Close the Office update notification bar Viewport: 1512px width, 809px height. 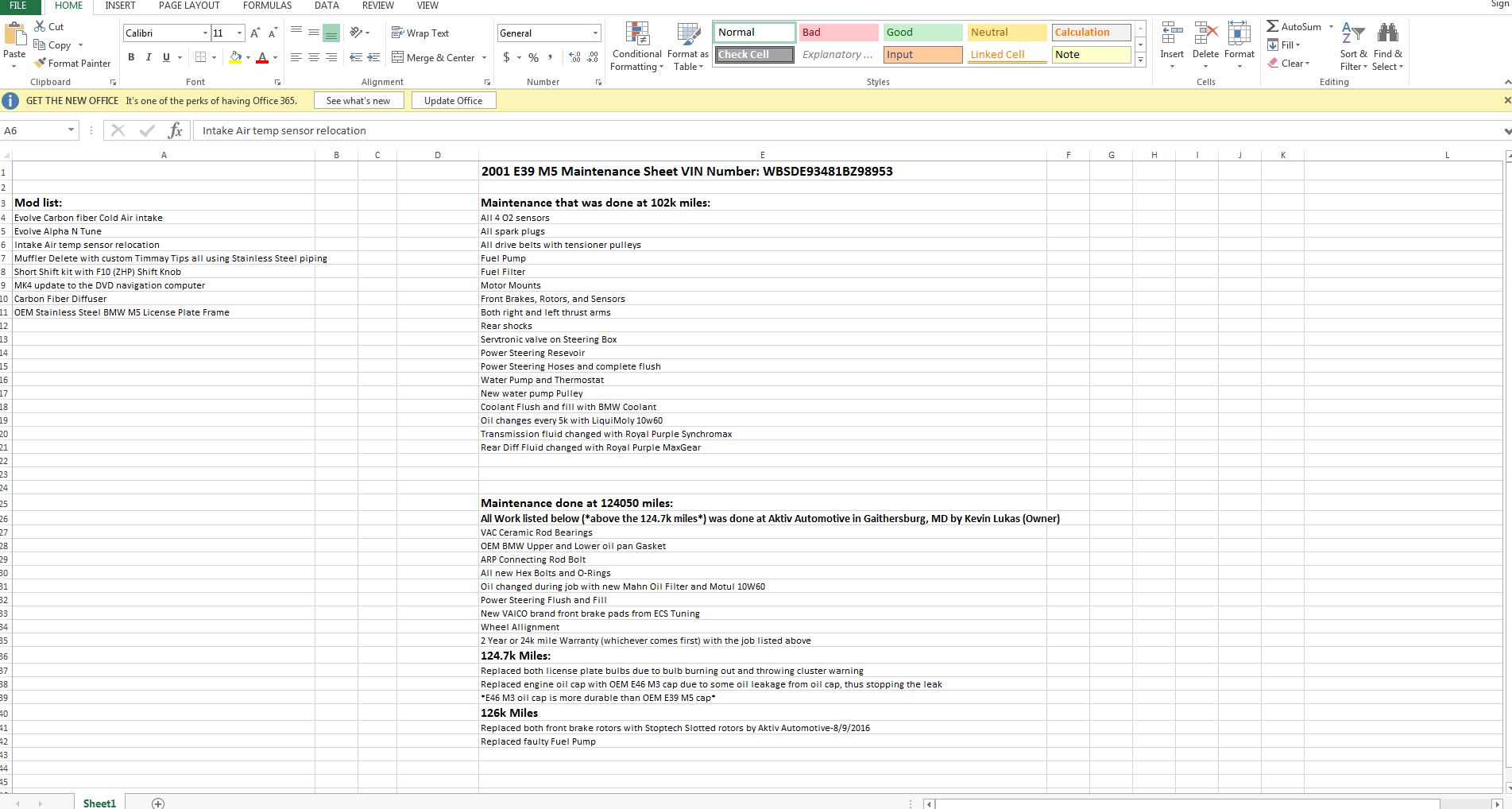click(x=1506, y=100)
